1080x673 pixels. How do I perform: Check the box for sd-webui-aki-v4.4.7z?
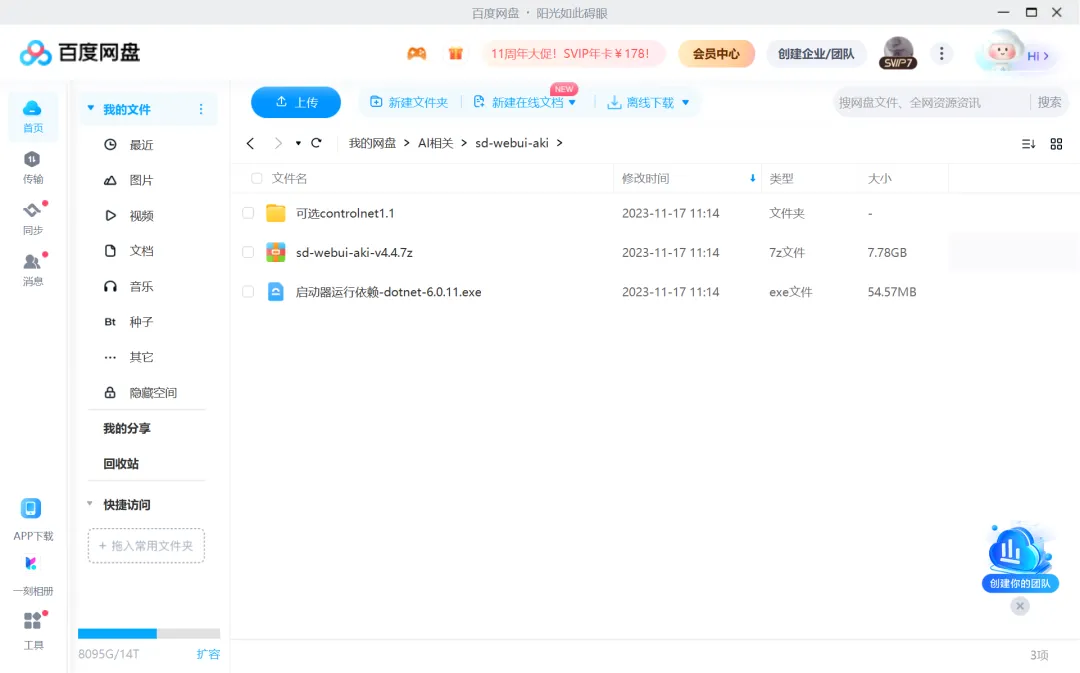tap(248, 253)
